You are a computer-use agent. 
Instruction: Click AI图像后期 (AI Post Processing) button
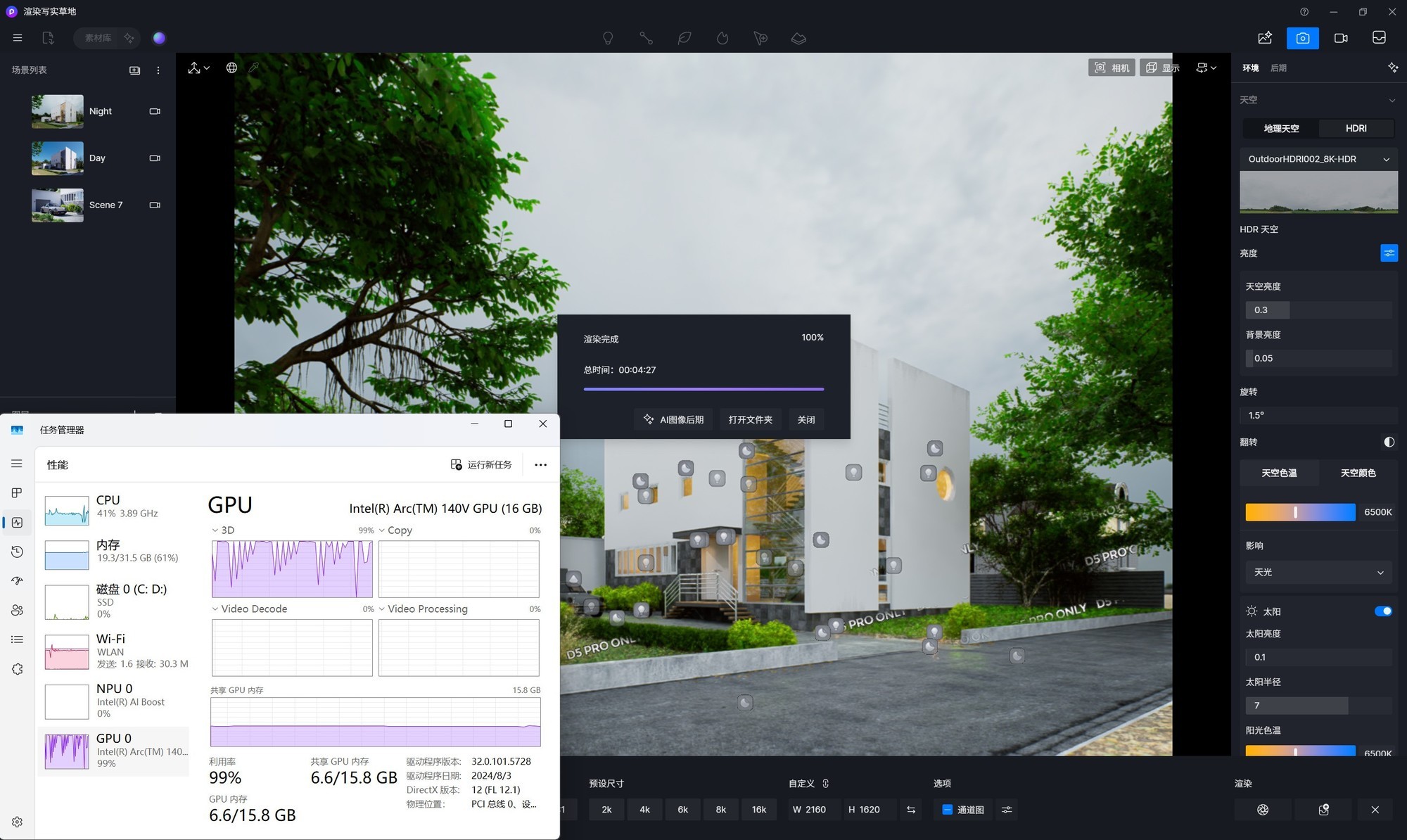tap(673, 419)
